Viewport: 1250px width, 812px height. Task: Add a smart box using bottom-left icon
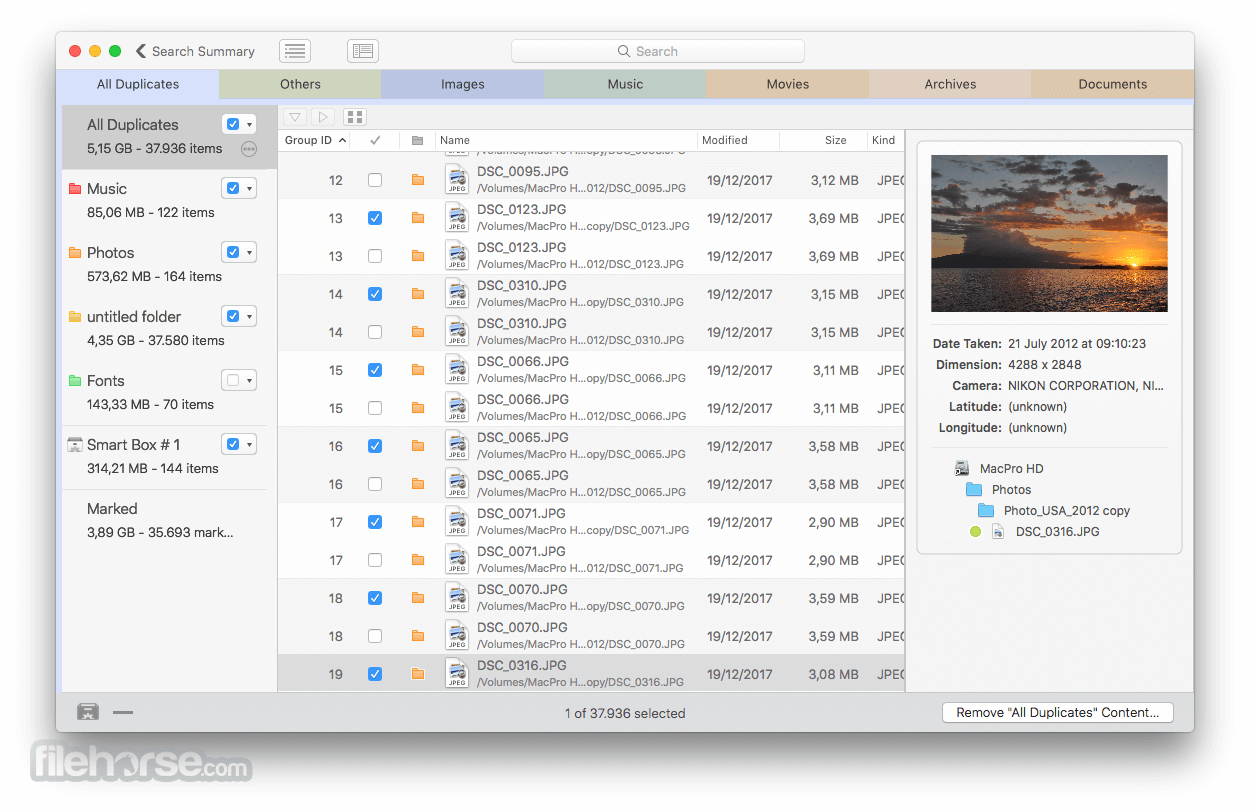click(x=88, y=712)
